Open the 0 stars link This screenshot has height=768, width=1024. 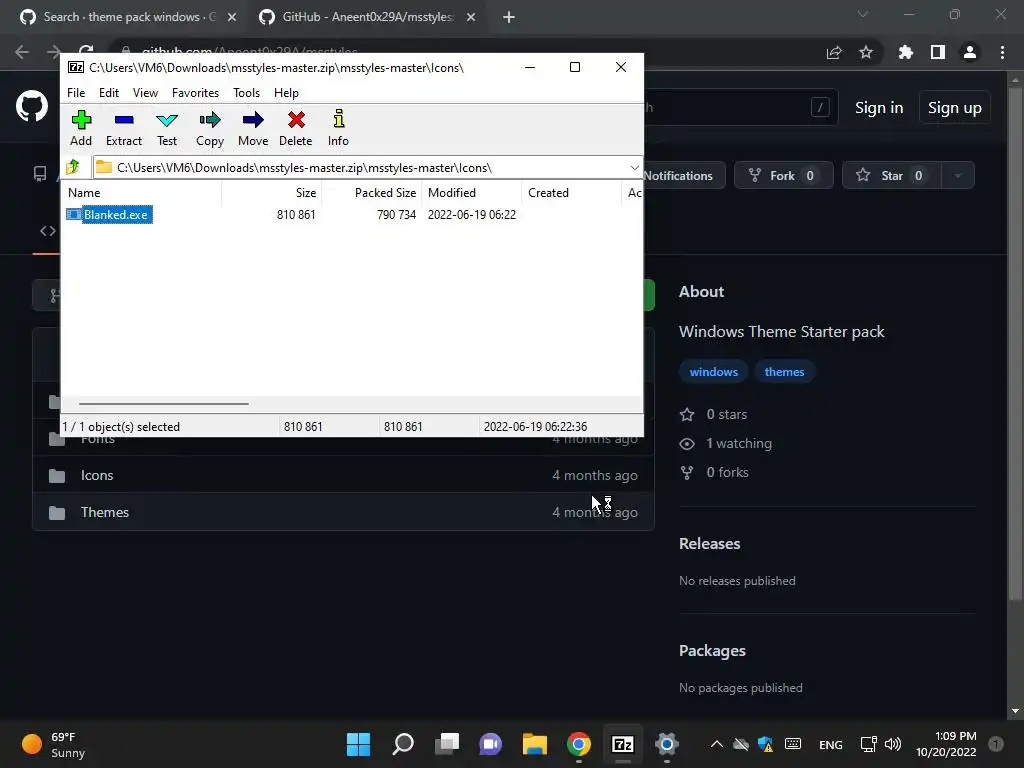tap(714, 414)
